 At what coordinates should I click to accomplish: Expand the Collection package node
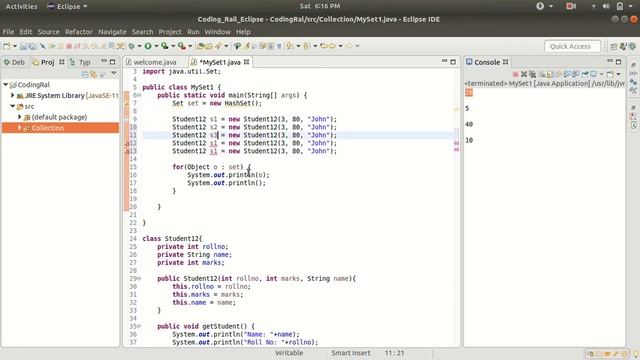coord(19,128)
